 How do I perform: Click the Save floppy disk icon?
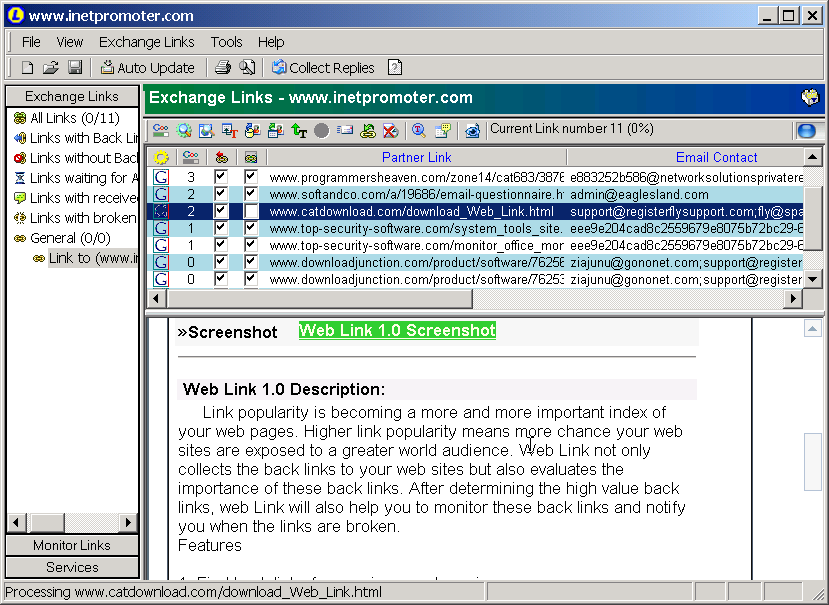pos(75,68)
